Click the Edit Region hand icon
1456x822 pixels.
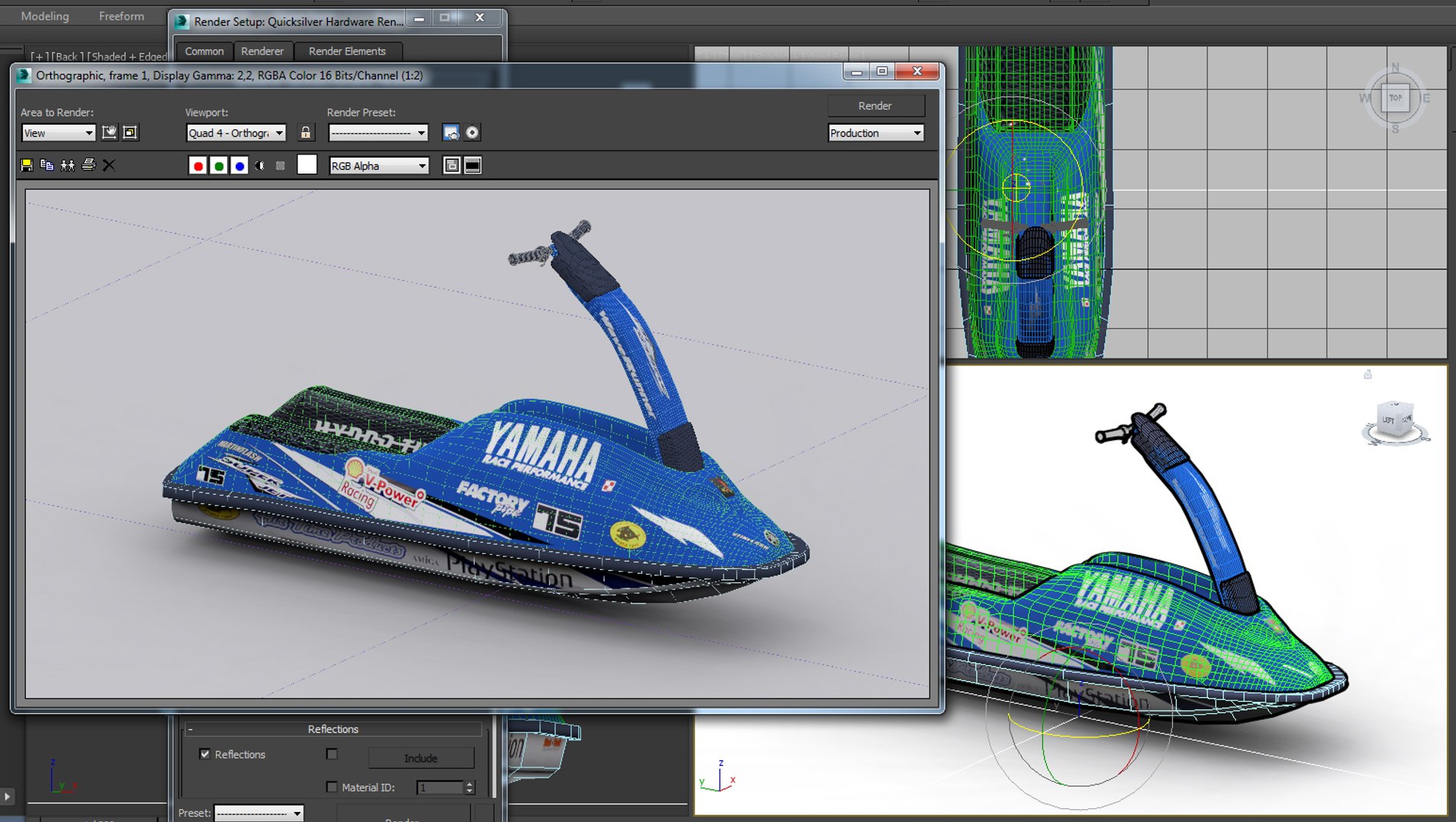[110, 132]
